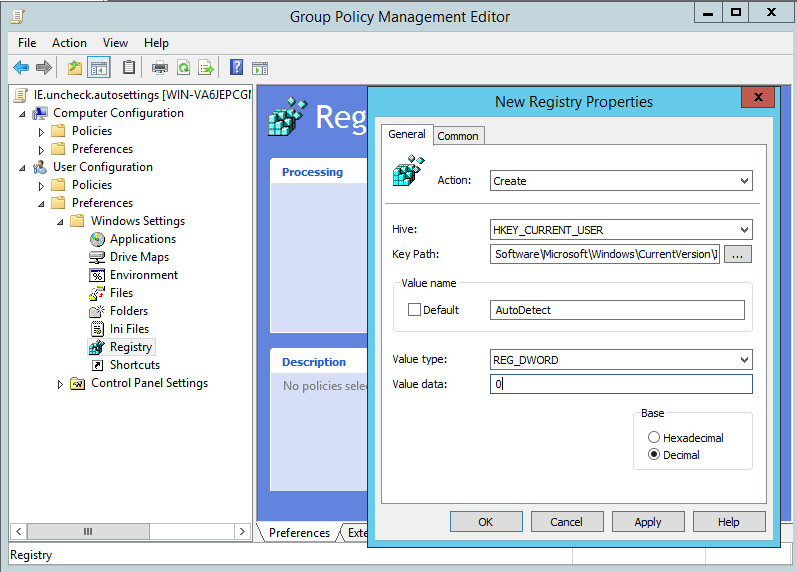797x572 pixels.
Task: Click the Key Path browse ellipsis button
Action: pyautogui.click(x=738, y=254)
